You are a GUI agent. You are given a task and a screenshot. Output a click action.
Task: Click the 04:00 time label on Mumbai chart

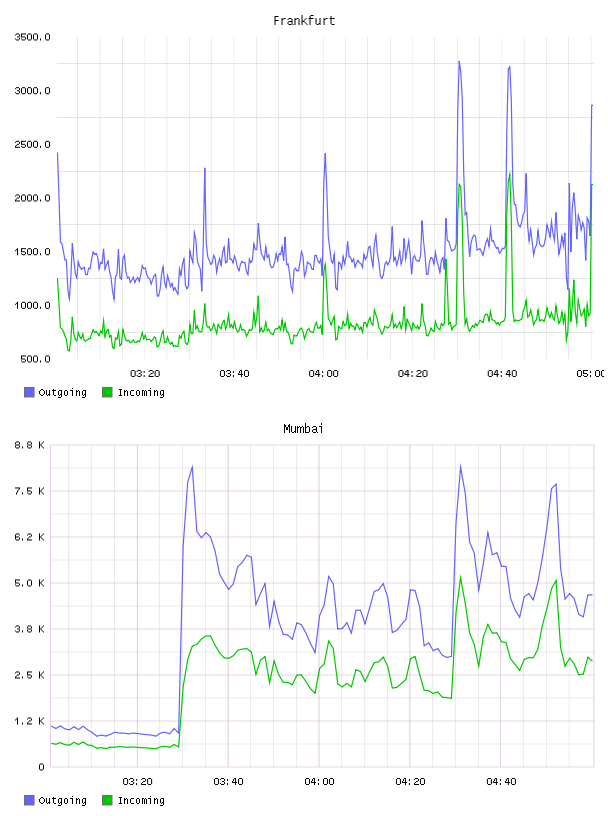(319, 782)
